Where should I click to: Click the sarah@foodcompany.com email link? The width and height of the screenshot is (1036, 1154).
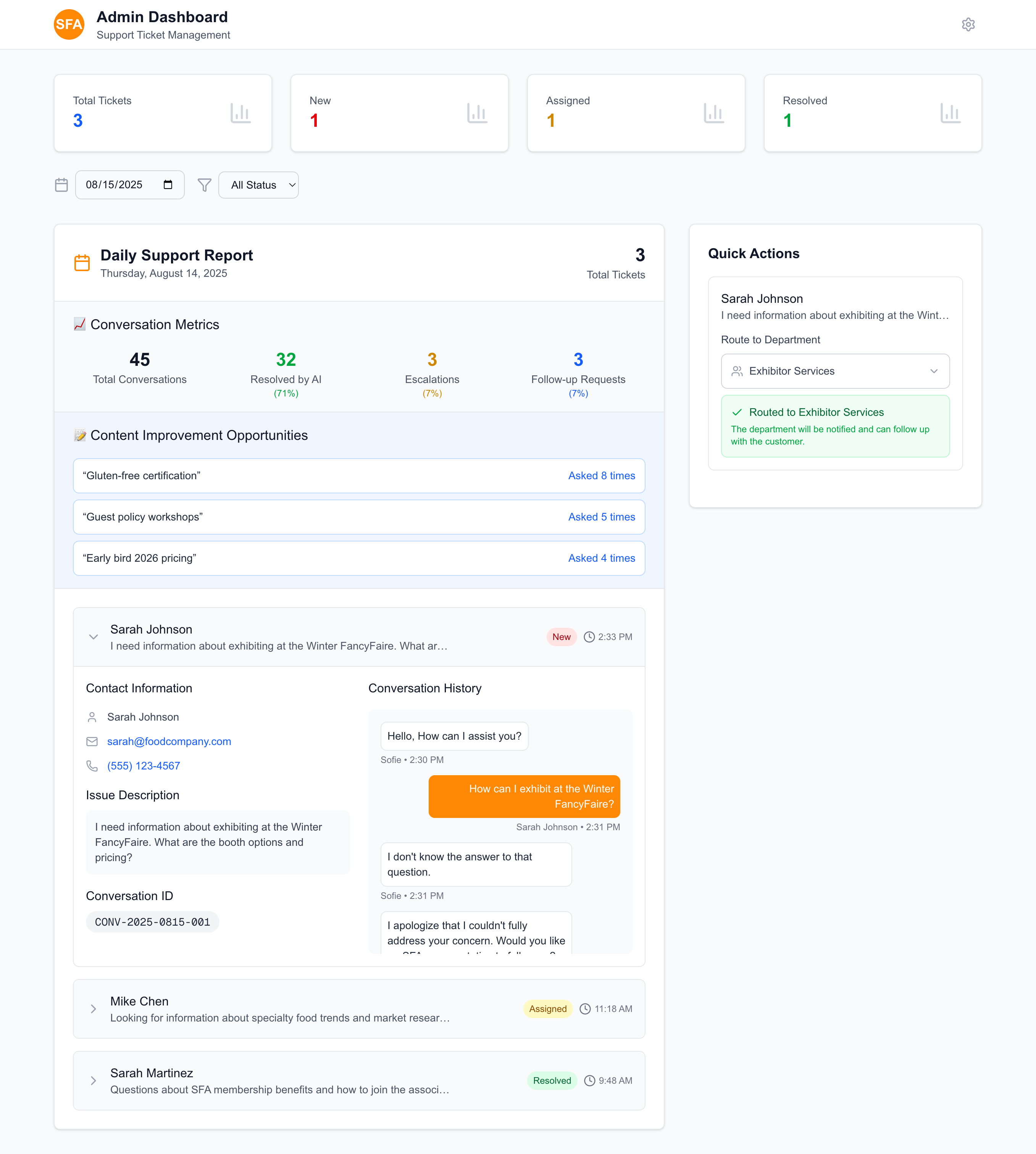(169, 741)
